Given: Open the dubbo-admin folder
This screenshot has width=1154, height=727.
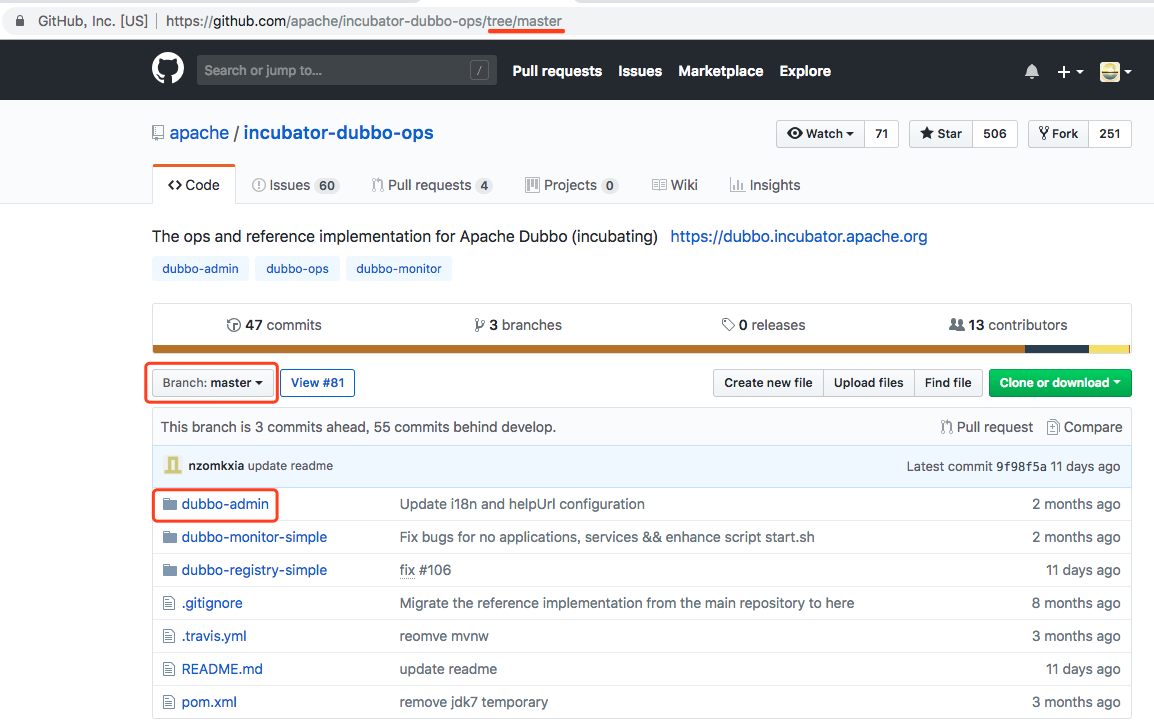Looking at the screenshot, I should coord(225,504).
